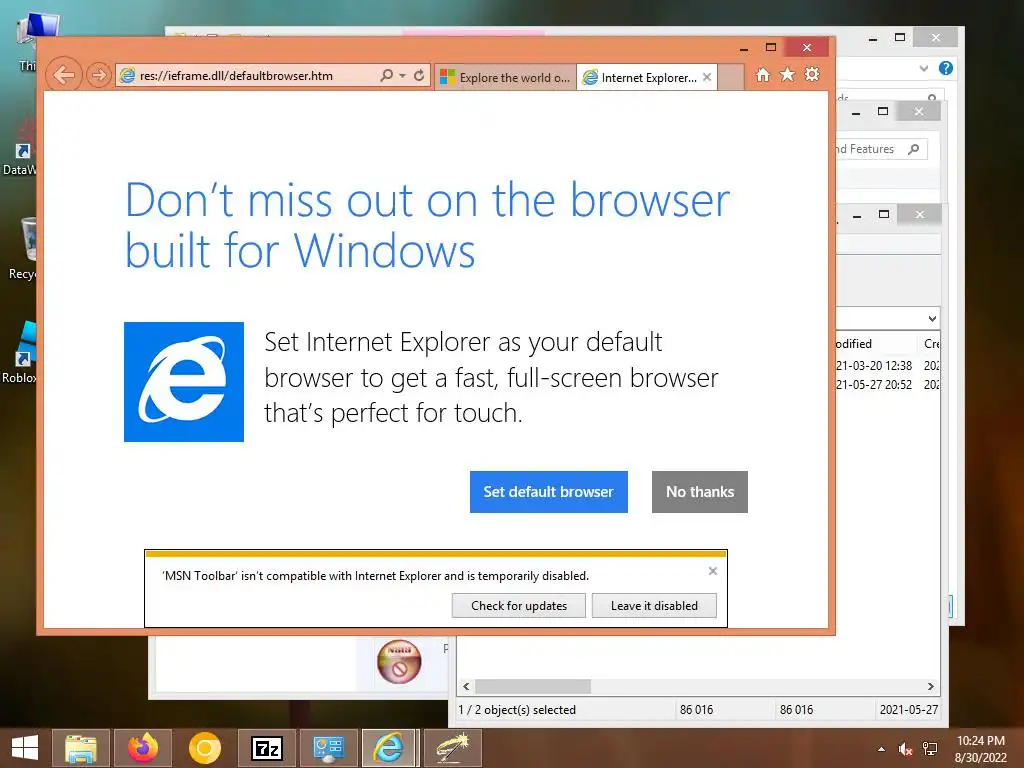Viewport: 1024px width, 768px height.
Task: Click the address bar search magnifier icon
Action: pyautogui.click(x=387, y=76)
